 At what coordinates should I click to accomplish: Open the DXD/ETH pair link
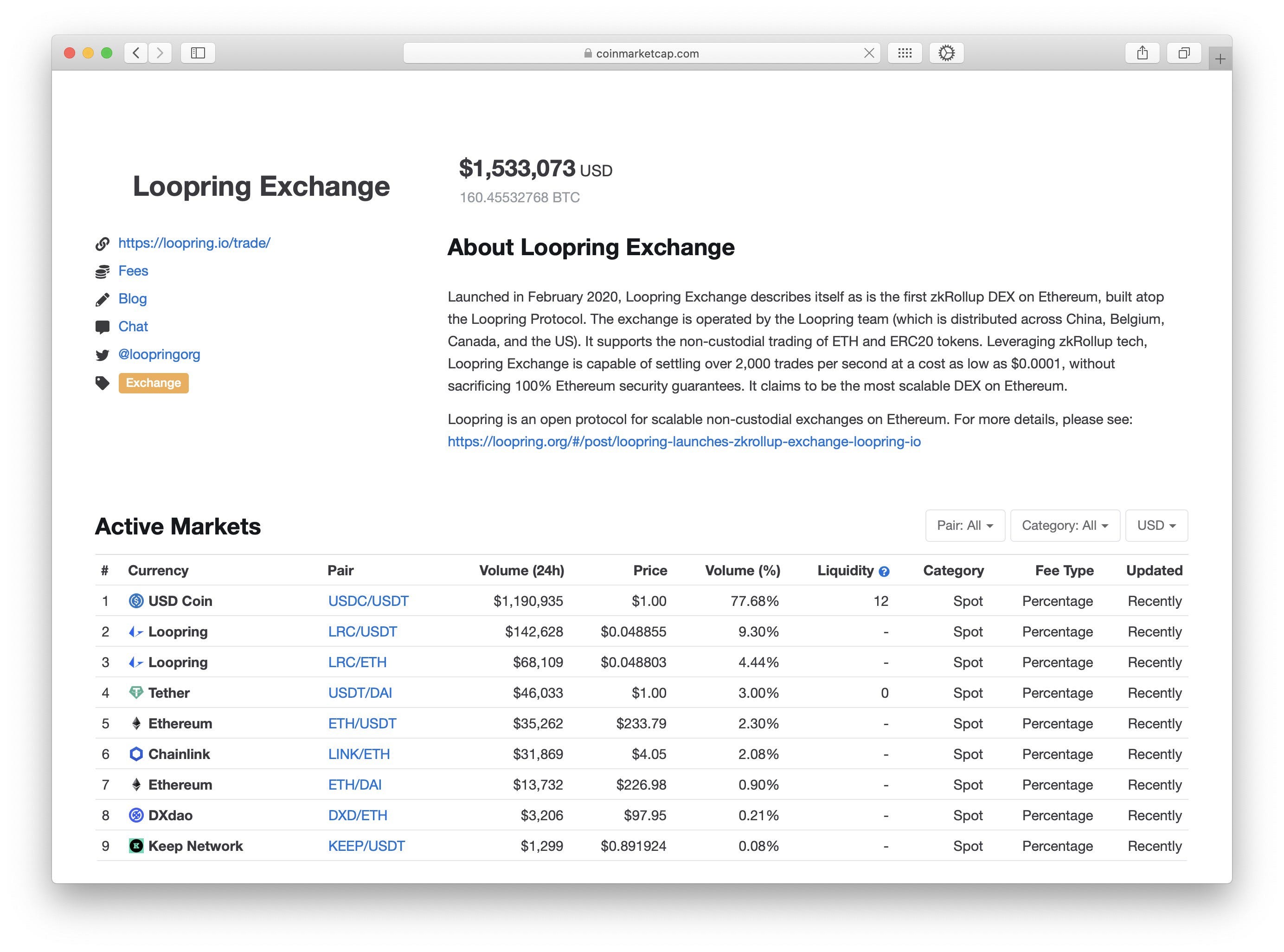click(358, 816)
